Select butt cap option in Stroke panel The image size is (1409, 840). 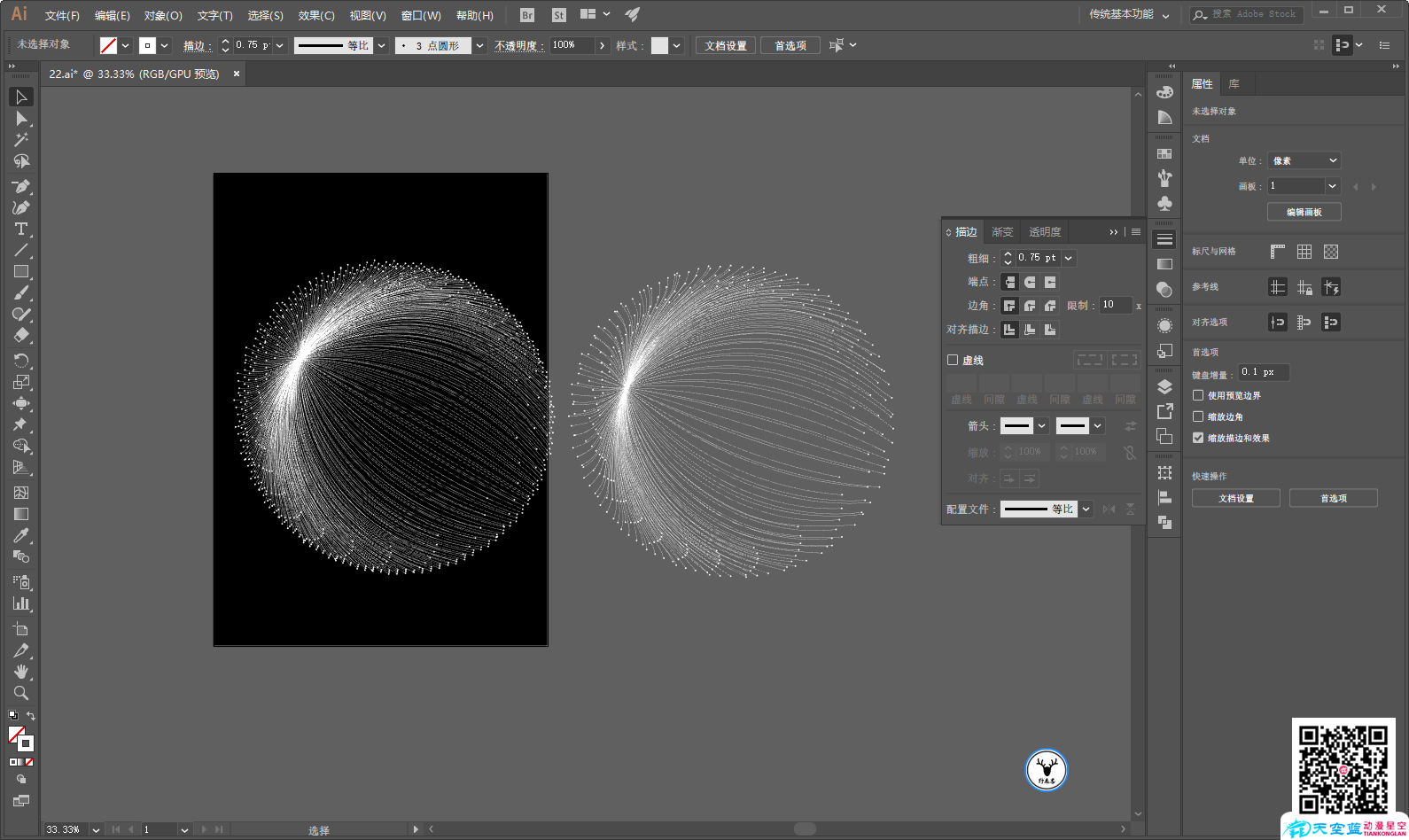(x=1009, y=282)
